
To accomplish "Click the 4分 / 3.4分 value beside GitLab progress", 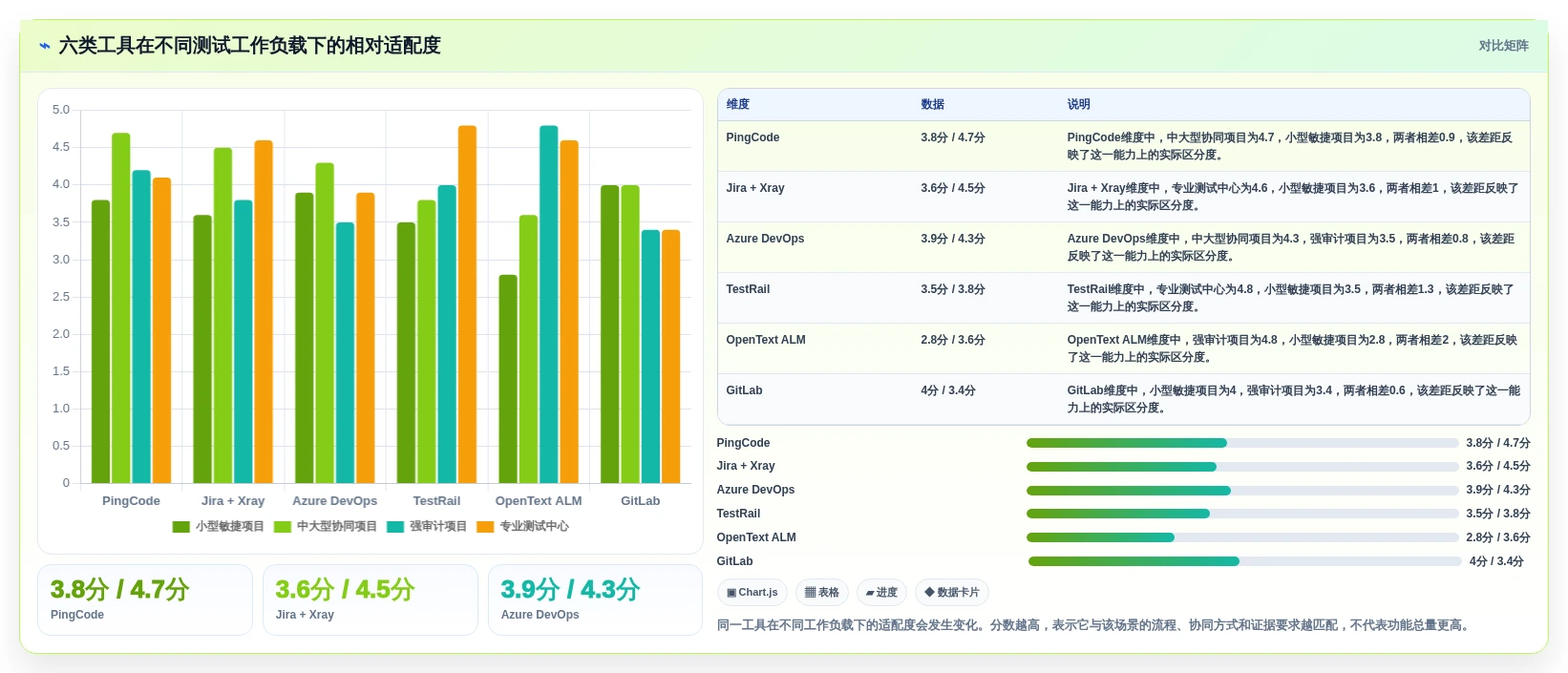I will point(1496,561).
